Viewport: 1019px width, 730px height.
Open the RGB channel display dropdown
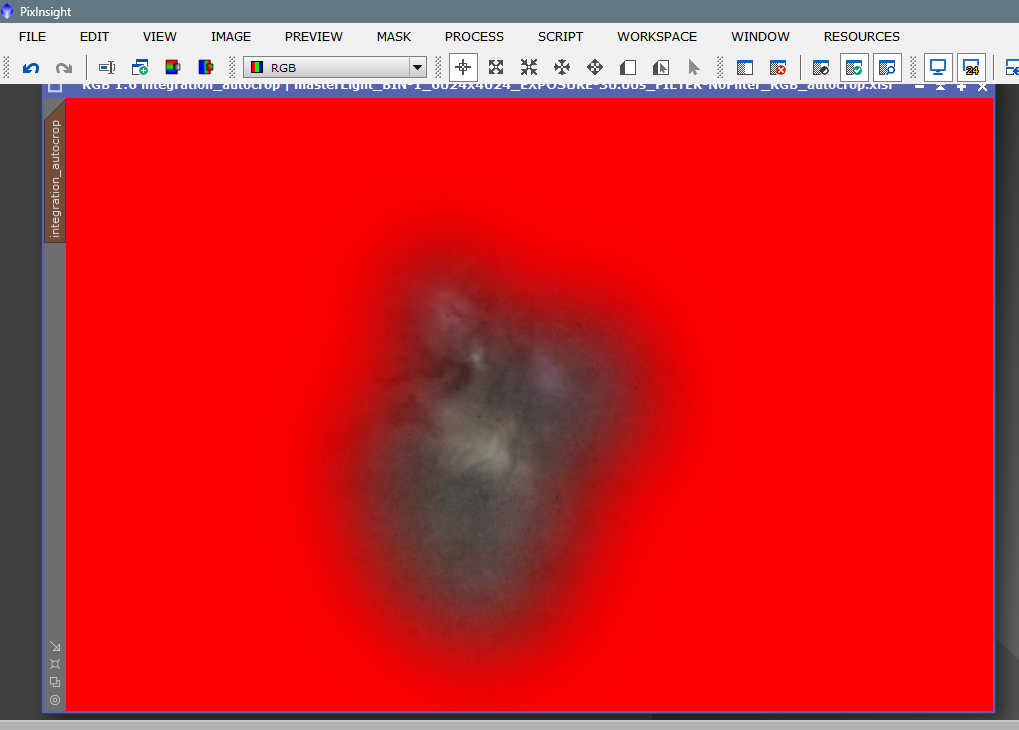(417, 68)
